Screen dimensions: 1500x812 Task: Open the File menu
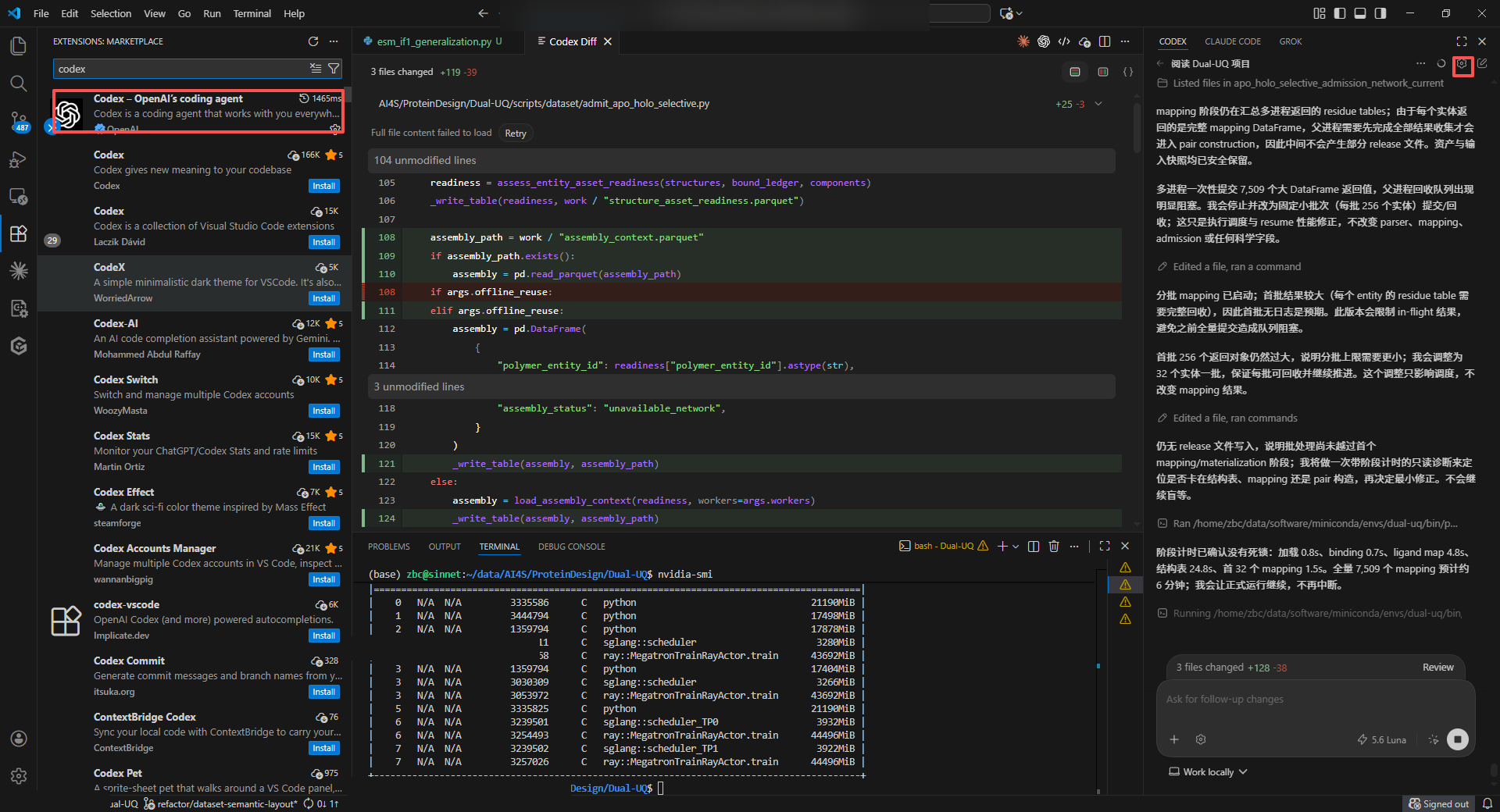tap(41, 13)
